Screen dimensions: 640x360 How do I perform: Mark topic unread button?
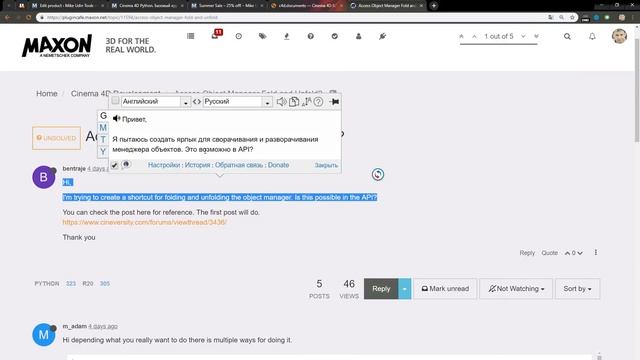(x=445, y=289)
